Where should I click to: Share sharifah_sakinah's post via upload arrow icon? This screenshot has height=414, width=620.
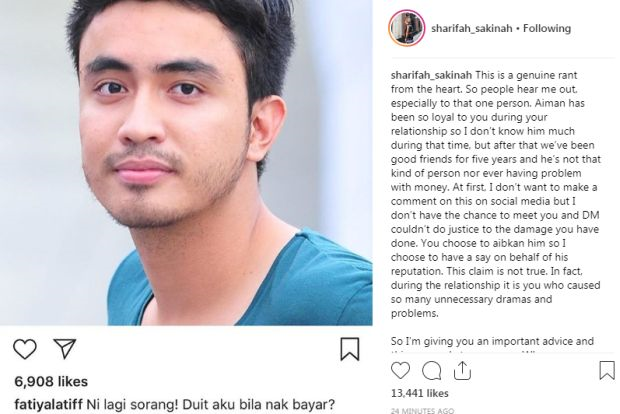coord(462,371)
